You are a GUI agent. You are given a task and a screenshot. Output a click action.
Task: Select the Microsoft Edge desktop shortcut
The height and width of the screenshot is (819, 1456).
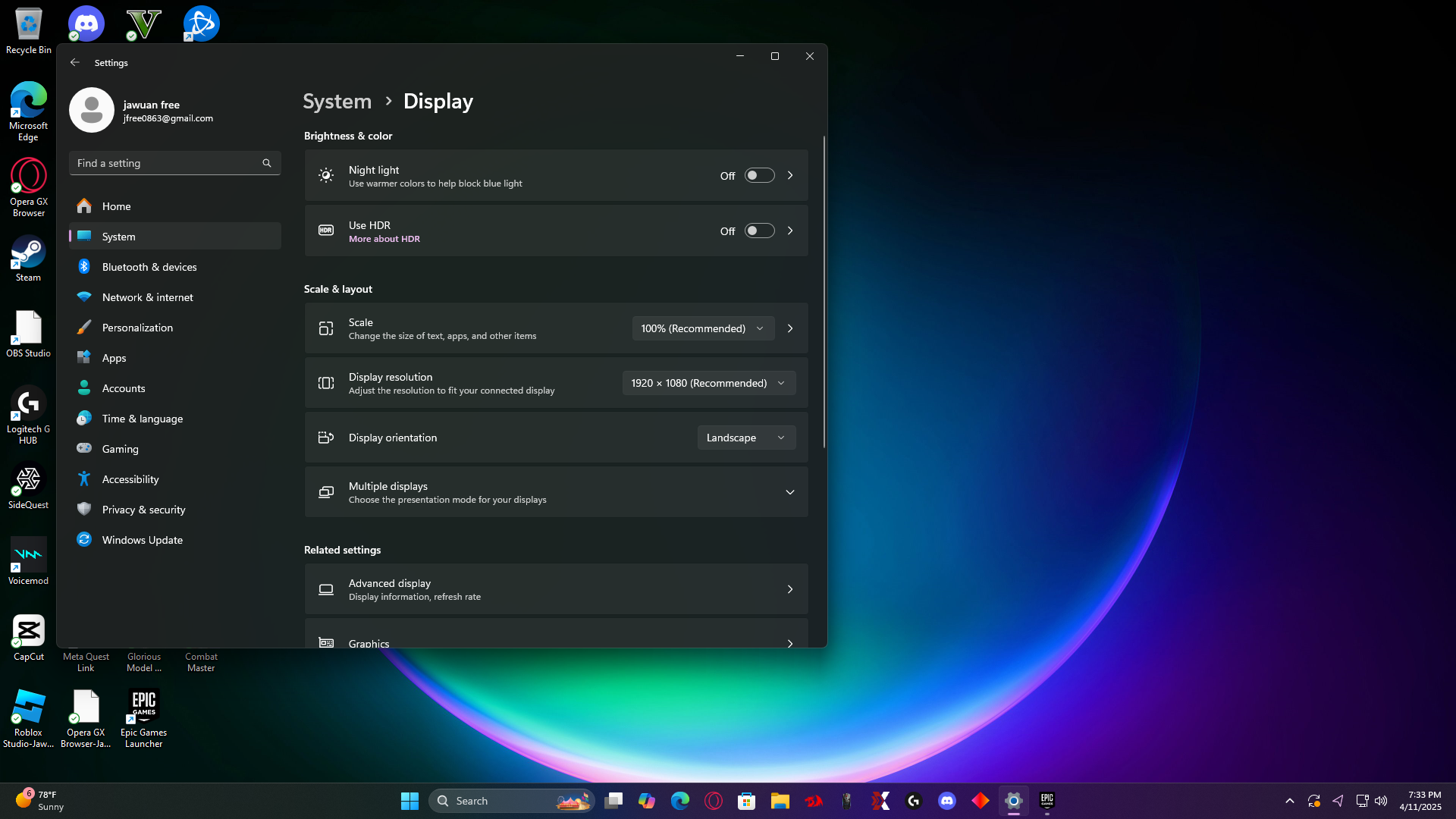point(28,111)
